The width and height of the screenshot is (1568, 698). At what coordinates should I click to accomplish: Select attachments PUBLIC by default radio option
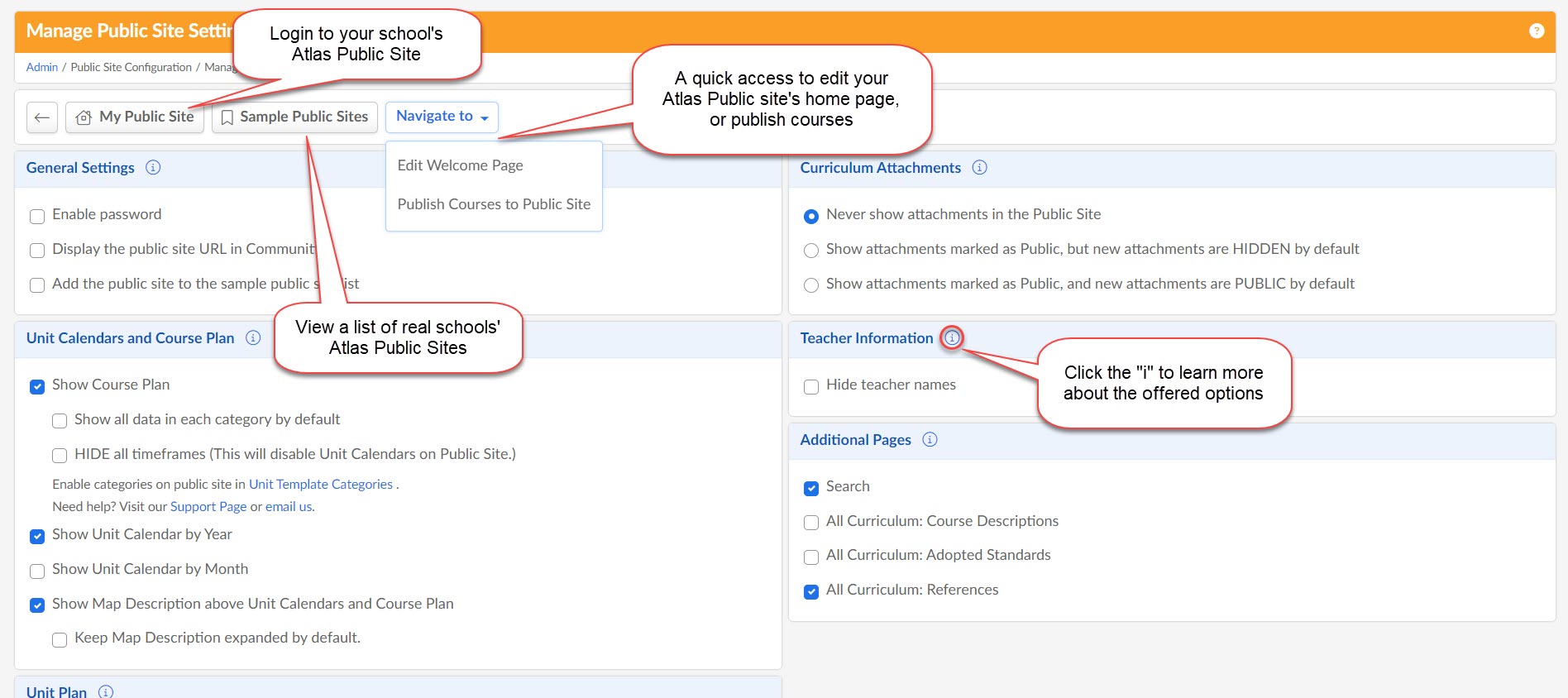811,285
